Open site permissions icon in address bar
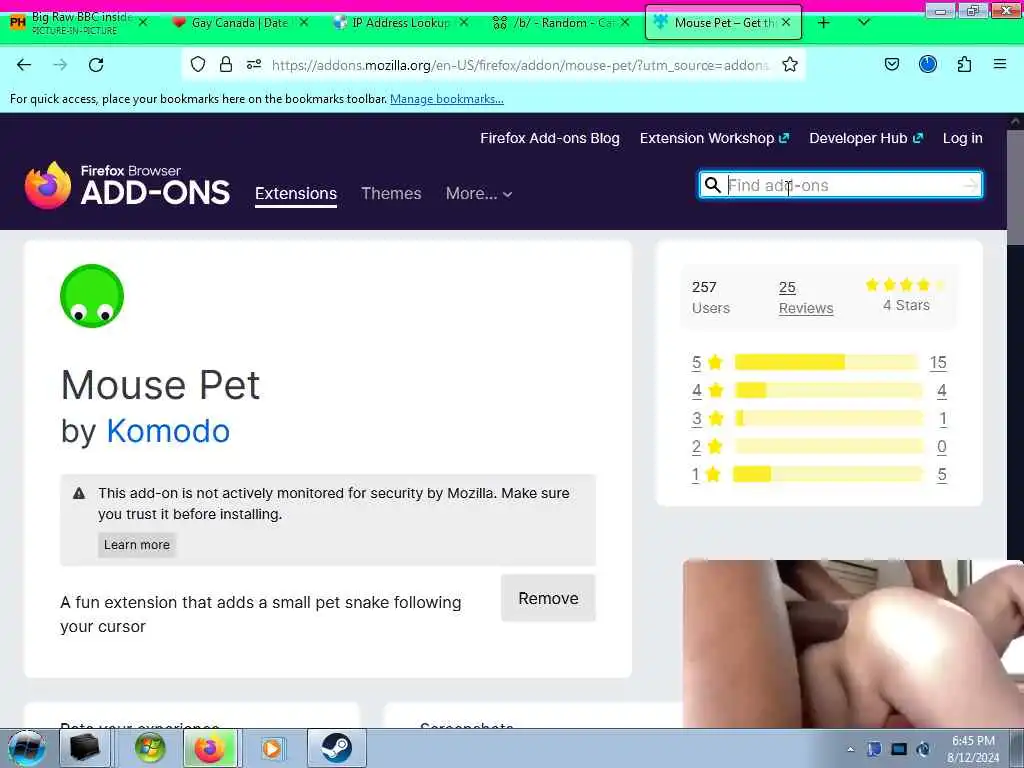The width and height of the screenshot is (1024, 768). pyautogui.click(x=254, y=64)
